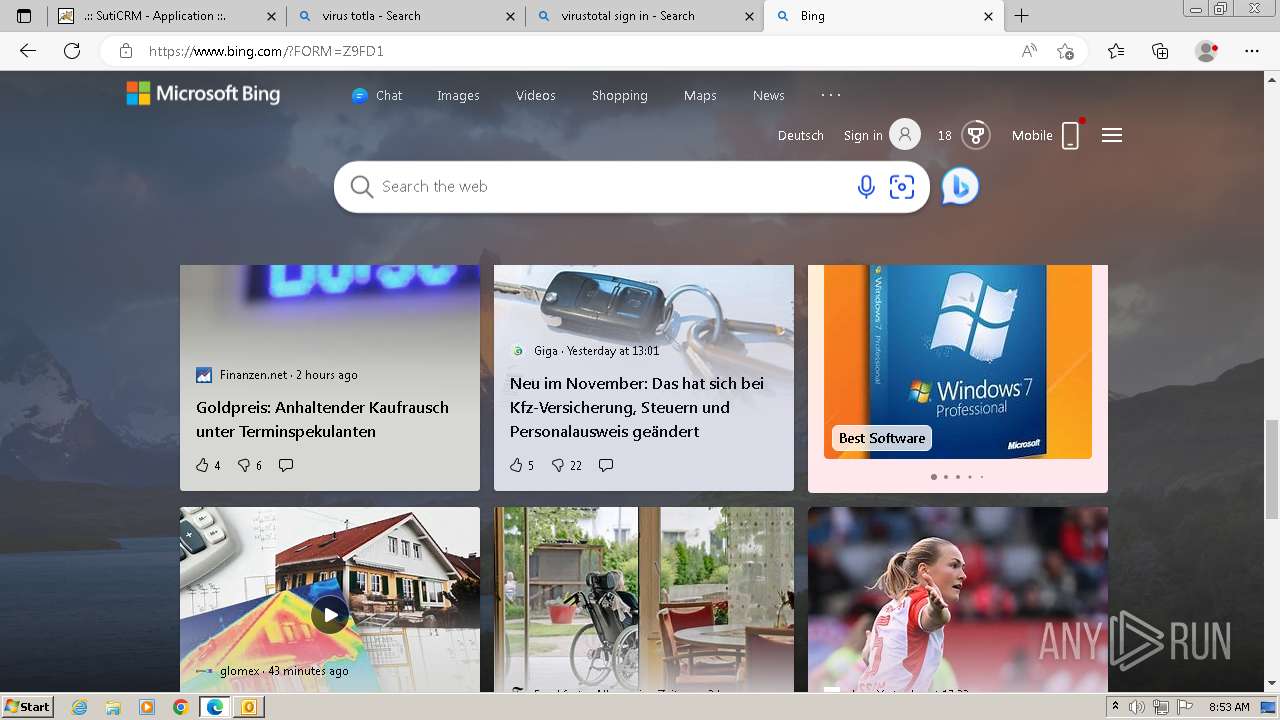
Task: Add this page to favorites star
Action: 1066,51
